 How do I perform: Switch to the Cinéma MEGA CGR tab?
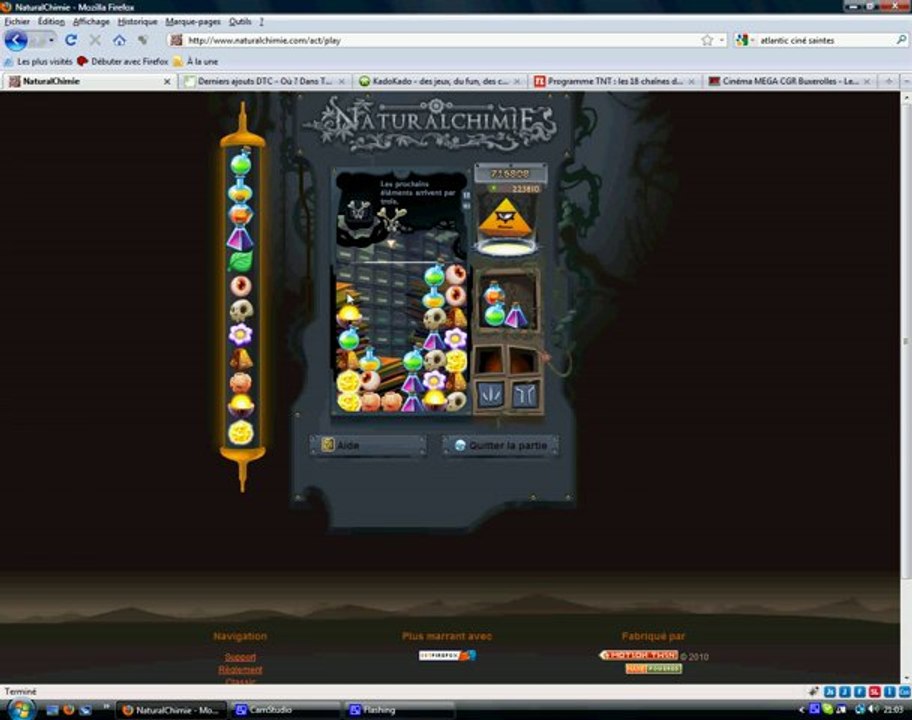(790, 81)
